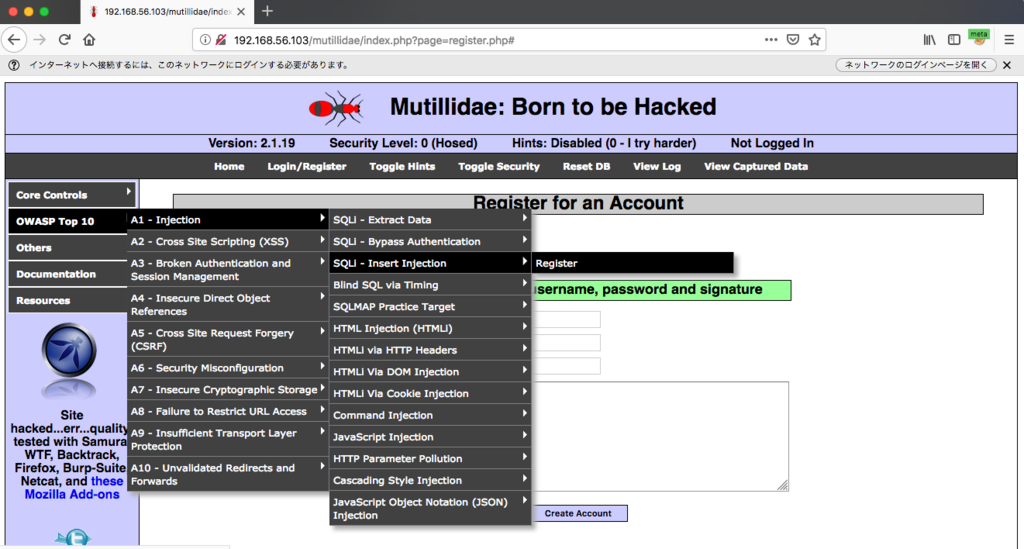Open JavaScript Object Notation (JSON) Injection
Screen dimensions: 1024x549
pos(430,509)
